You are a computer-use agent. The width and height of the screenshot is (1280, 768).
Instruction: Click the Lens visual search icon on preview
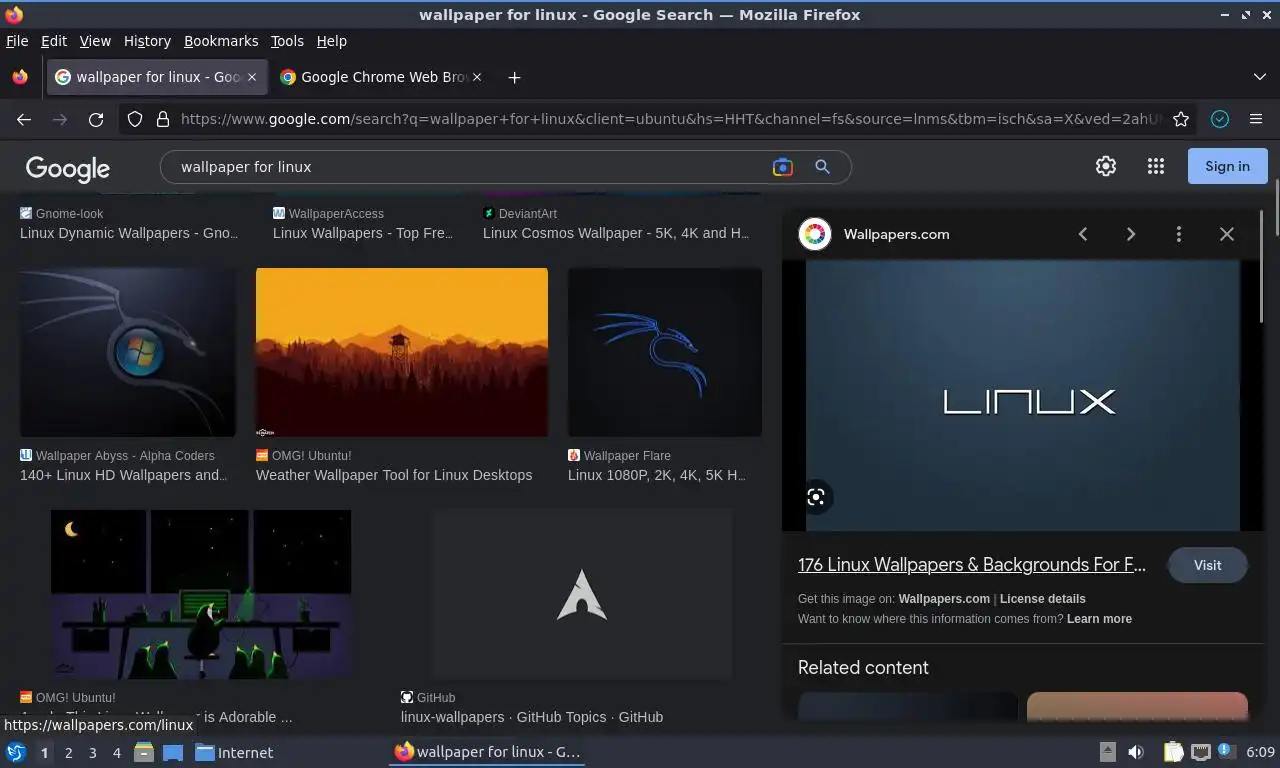pyautogui.click(x=816, y=497)
